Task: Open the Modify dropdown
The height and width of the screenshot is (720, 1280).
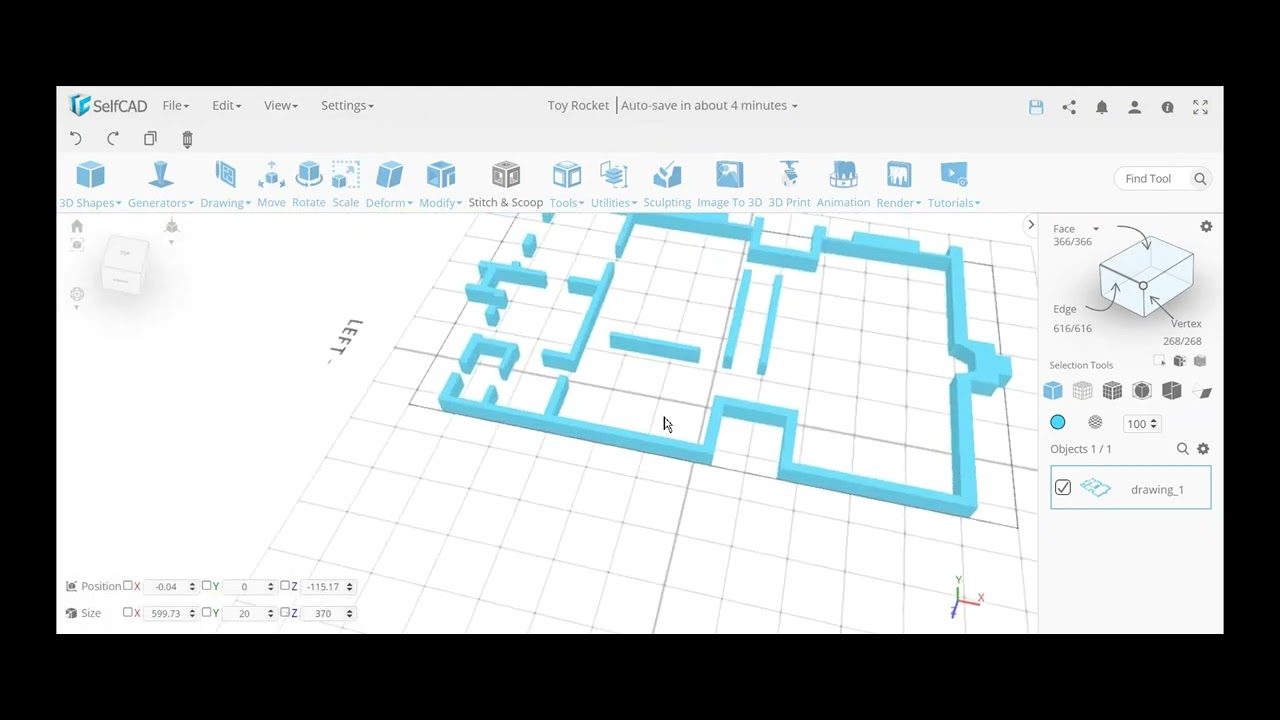Action: pos(440,185)
